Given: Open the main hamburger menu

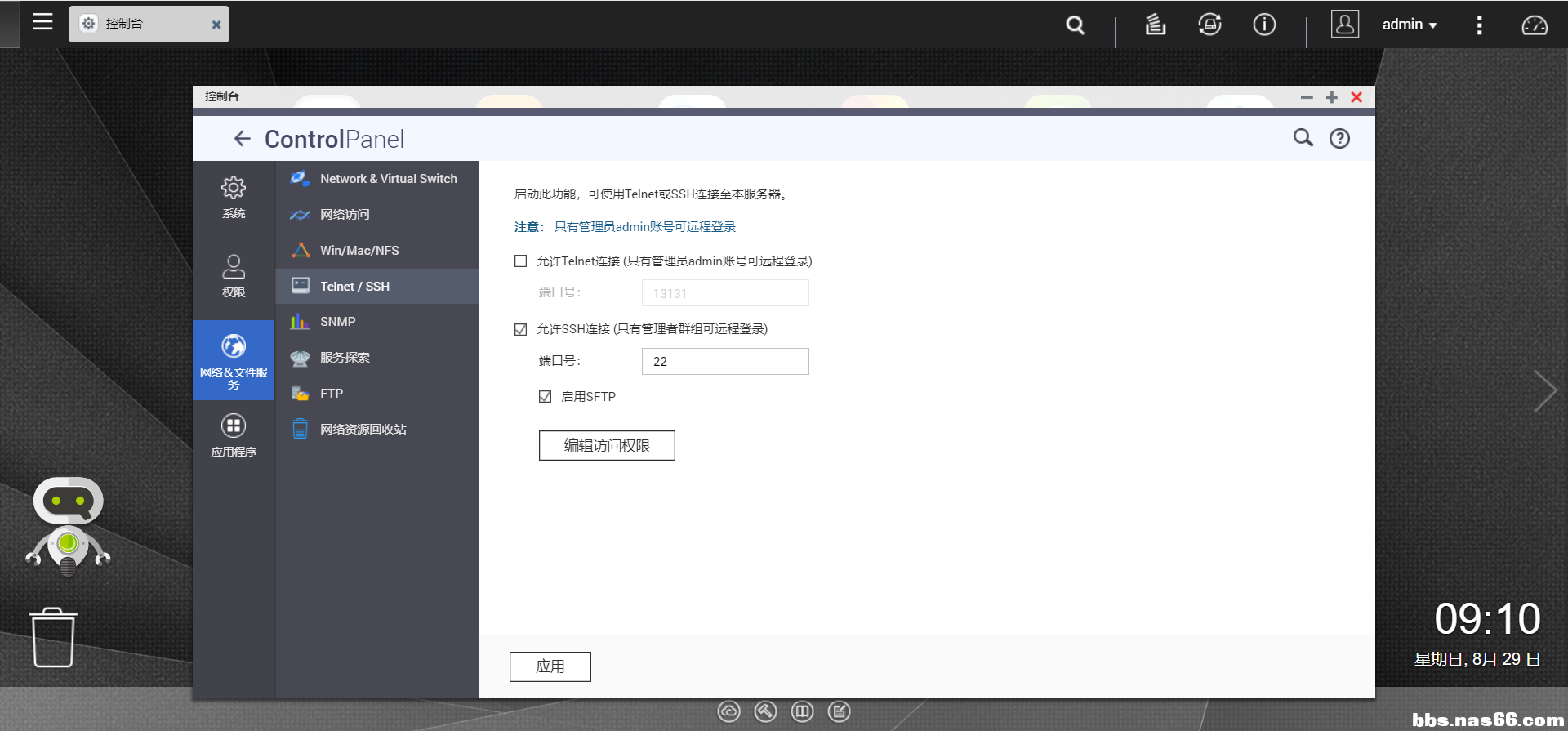Looking at the screenshot, I should [x=42, y=22].
